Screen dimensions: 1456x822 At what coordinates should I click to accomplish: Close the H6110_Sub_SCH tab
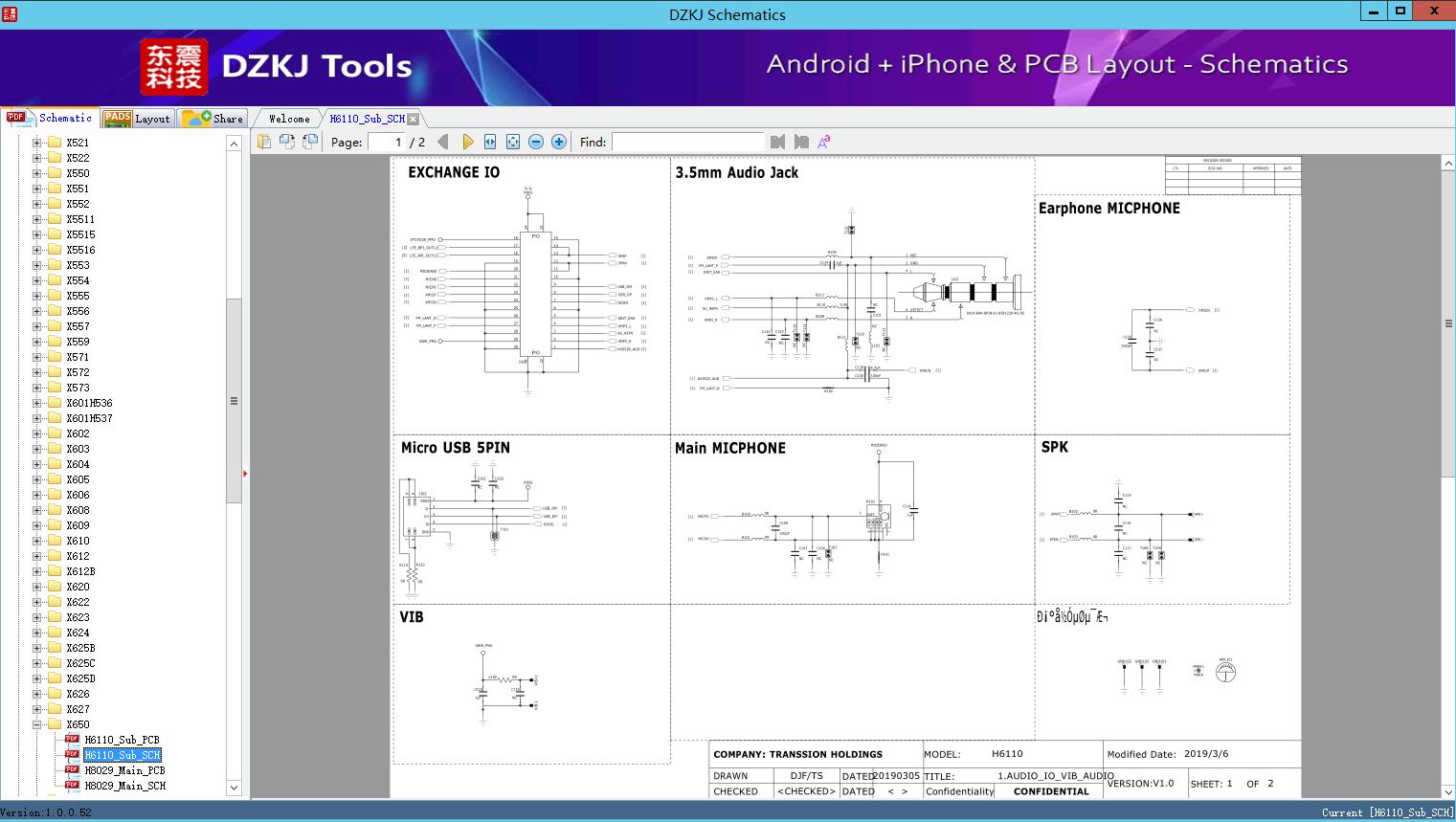click(414, 119)
